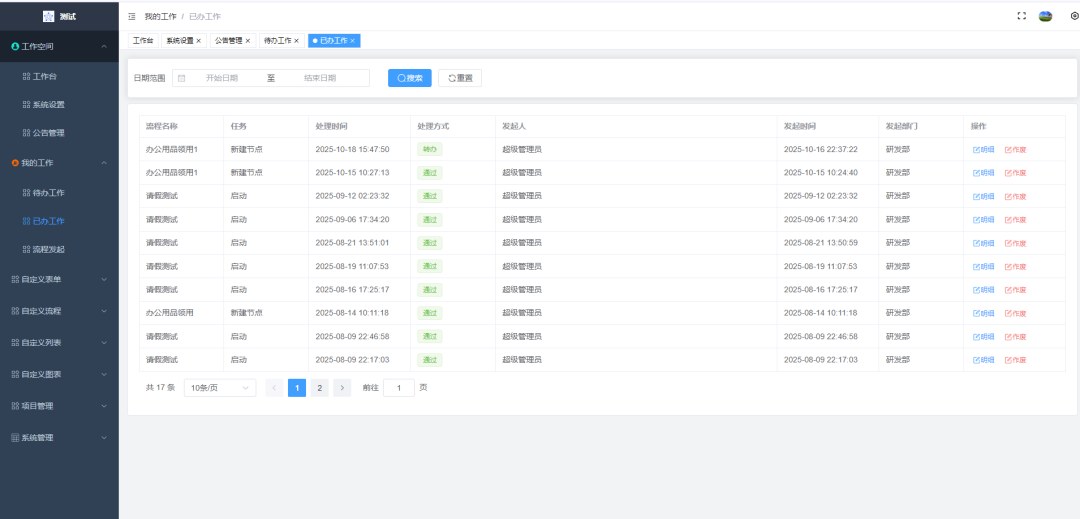Viewport: 1080px width, 519px height.
Task: Open 明细 for the 2025-10-18 15:47:50 row
Action: click(984, 149)
